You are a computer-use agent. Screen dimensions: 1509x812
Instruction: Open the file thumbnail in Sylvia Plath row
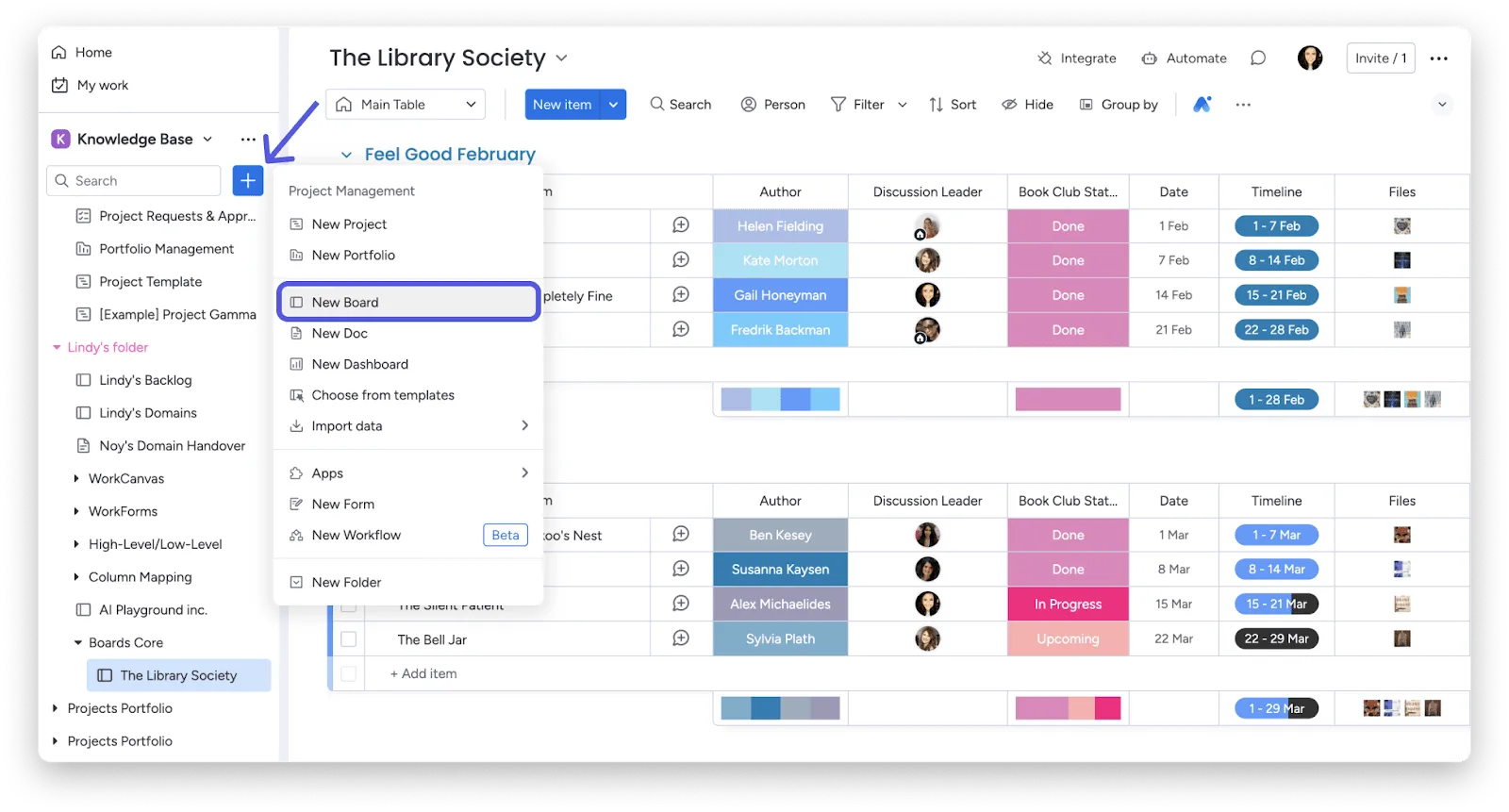tap(1402, 638)
